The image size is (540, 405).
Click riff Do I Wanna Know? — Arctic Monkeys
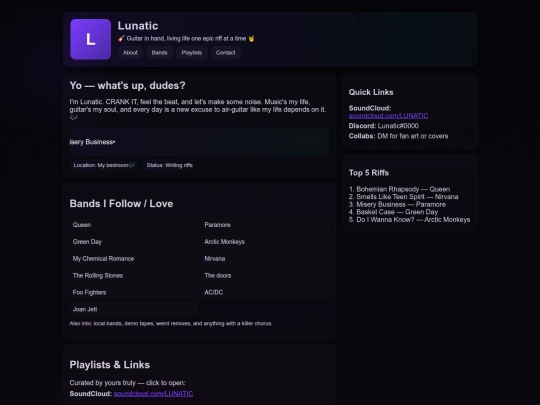[409, 220]
